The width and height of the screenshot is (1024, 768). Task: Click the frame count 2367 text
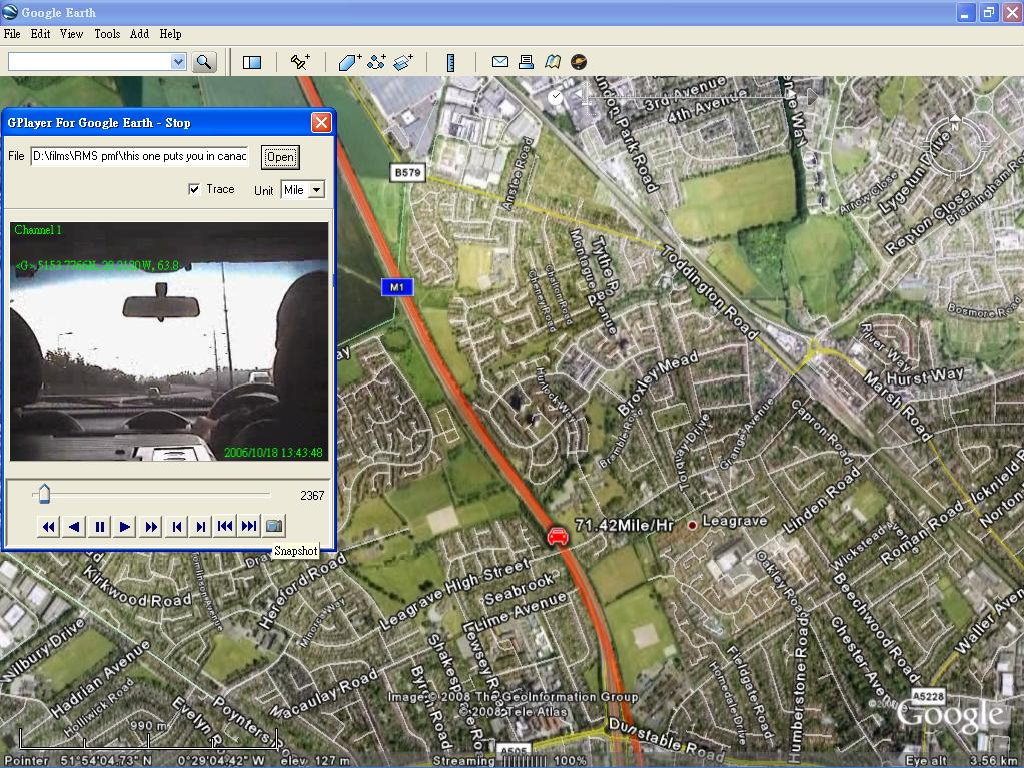[312, 496]
